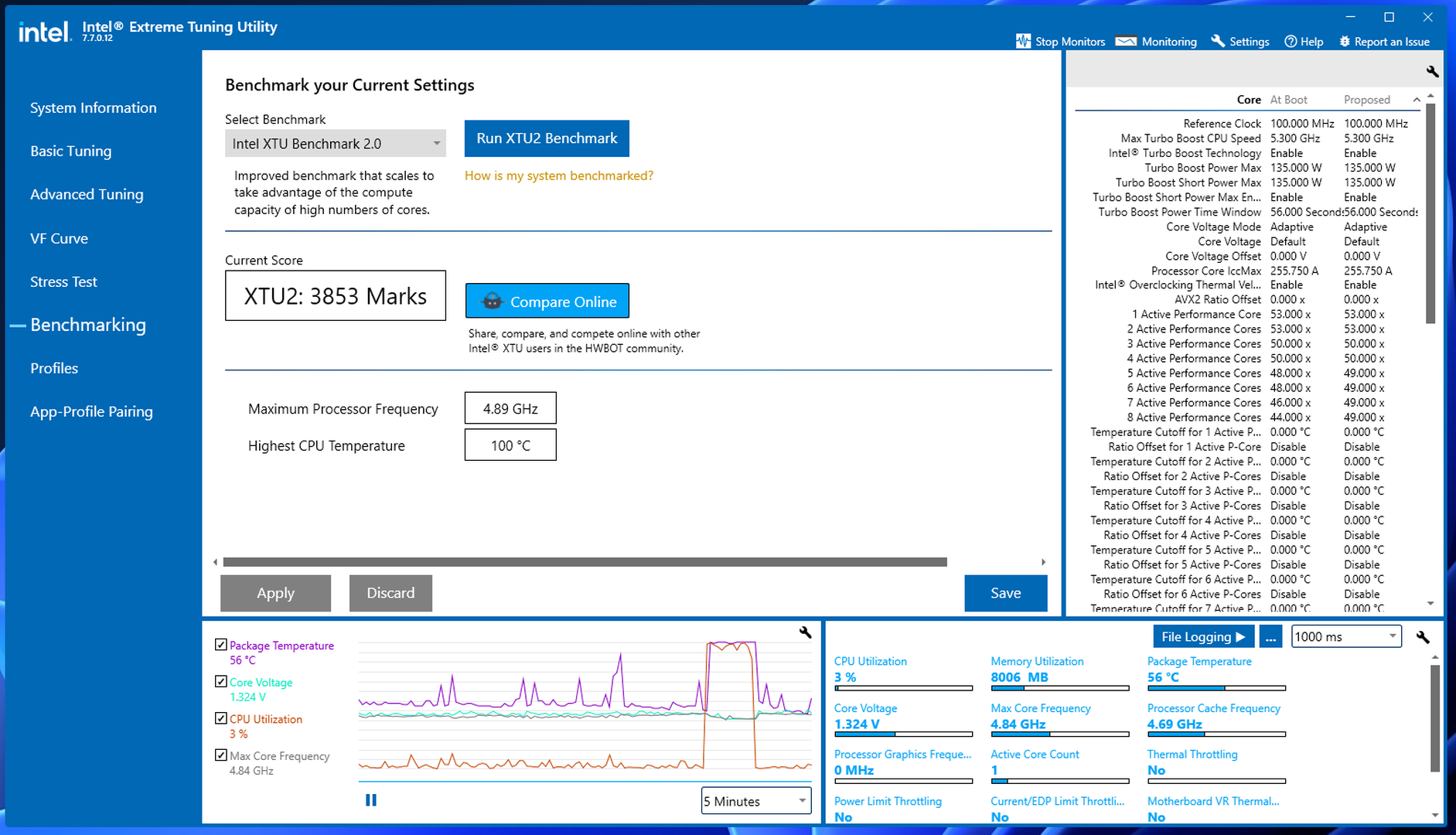The width and height of the screenshot is (1456, 835).
Task: Click the Package Temperature monitor bar
Action: (1216, 688)
